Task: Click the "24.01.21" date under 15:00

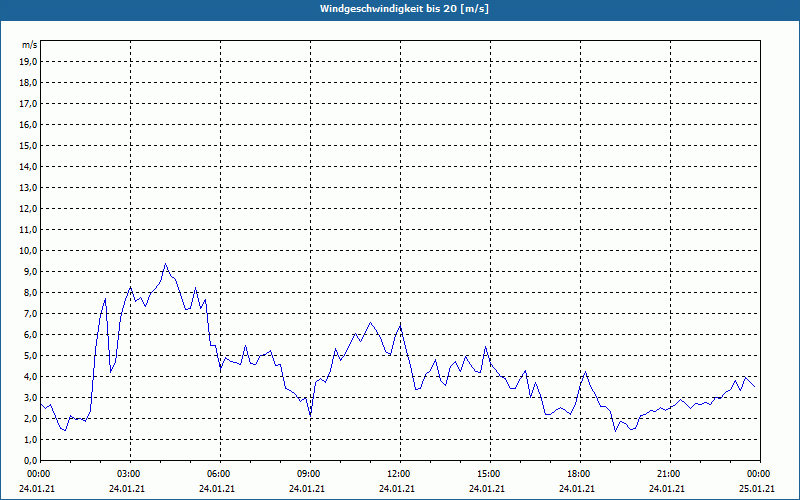Action: pos(487,488)
